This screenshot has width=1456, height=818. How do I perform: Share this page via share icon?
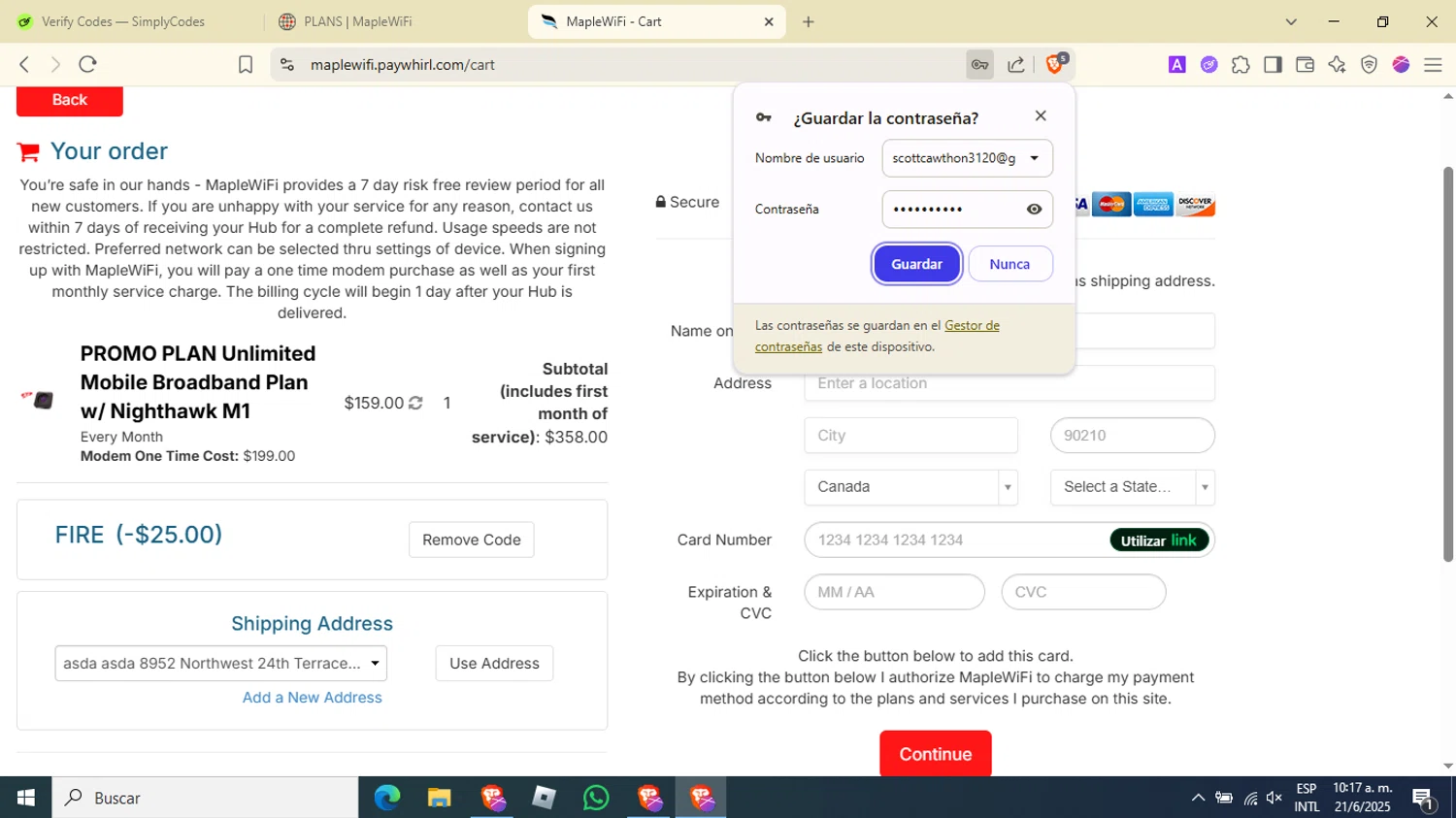[1016, 64]
